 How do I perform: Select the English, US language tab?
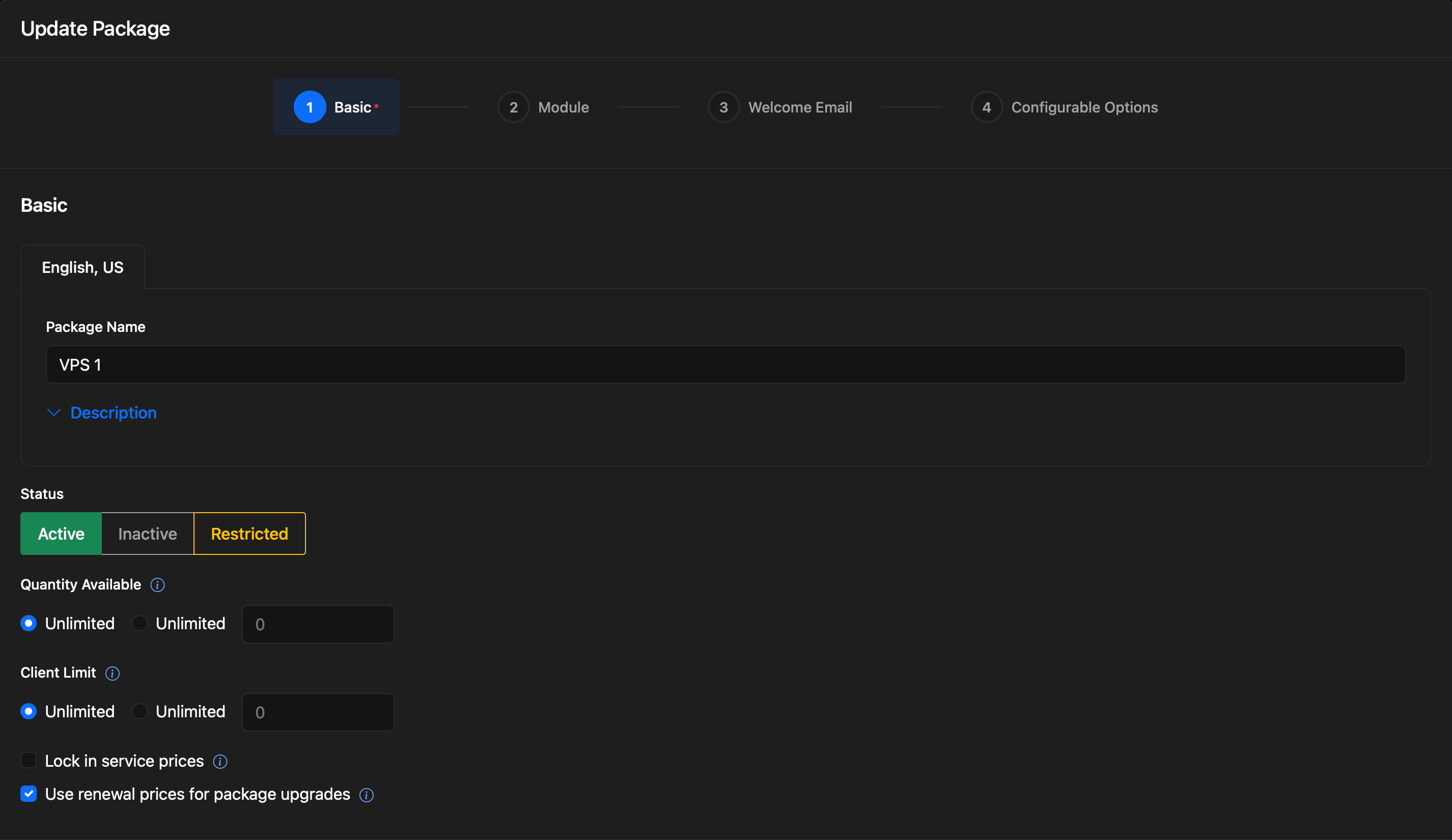point(82,267)
